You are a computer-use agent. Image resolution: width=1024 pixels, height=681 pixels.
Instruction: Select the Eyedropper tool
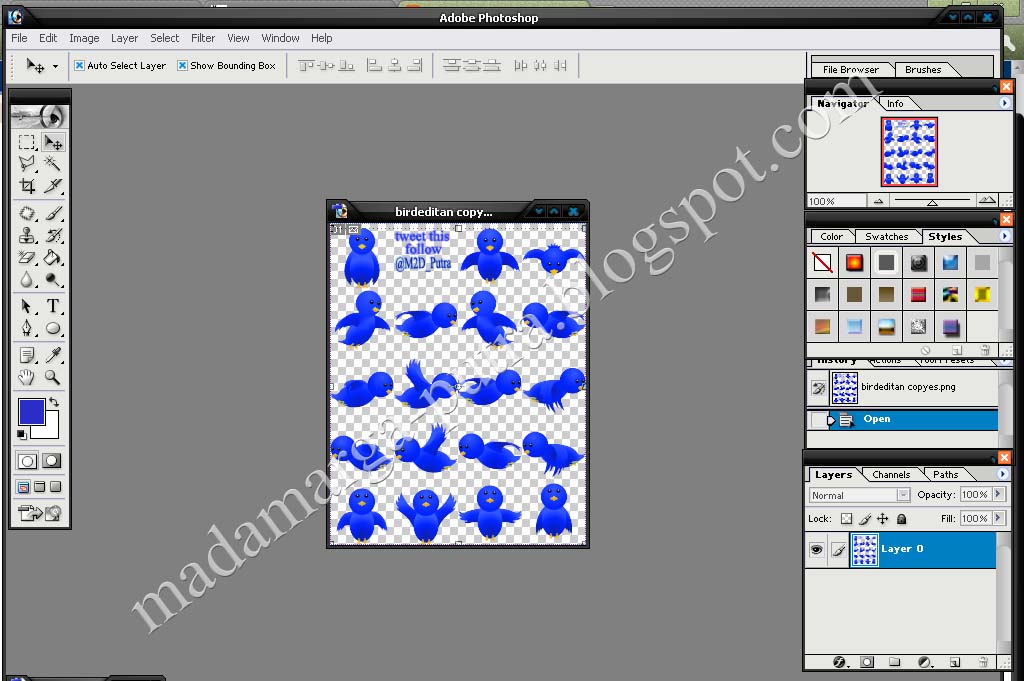[53, 355]
